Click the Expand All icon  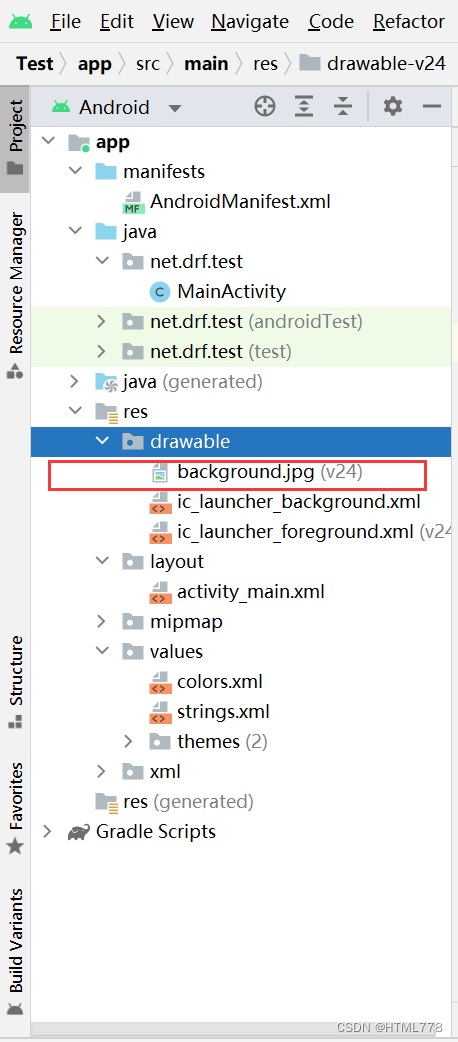(x=304, y=106)
